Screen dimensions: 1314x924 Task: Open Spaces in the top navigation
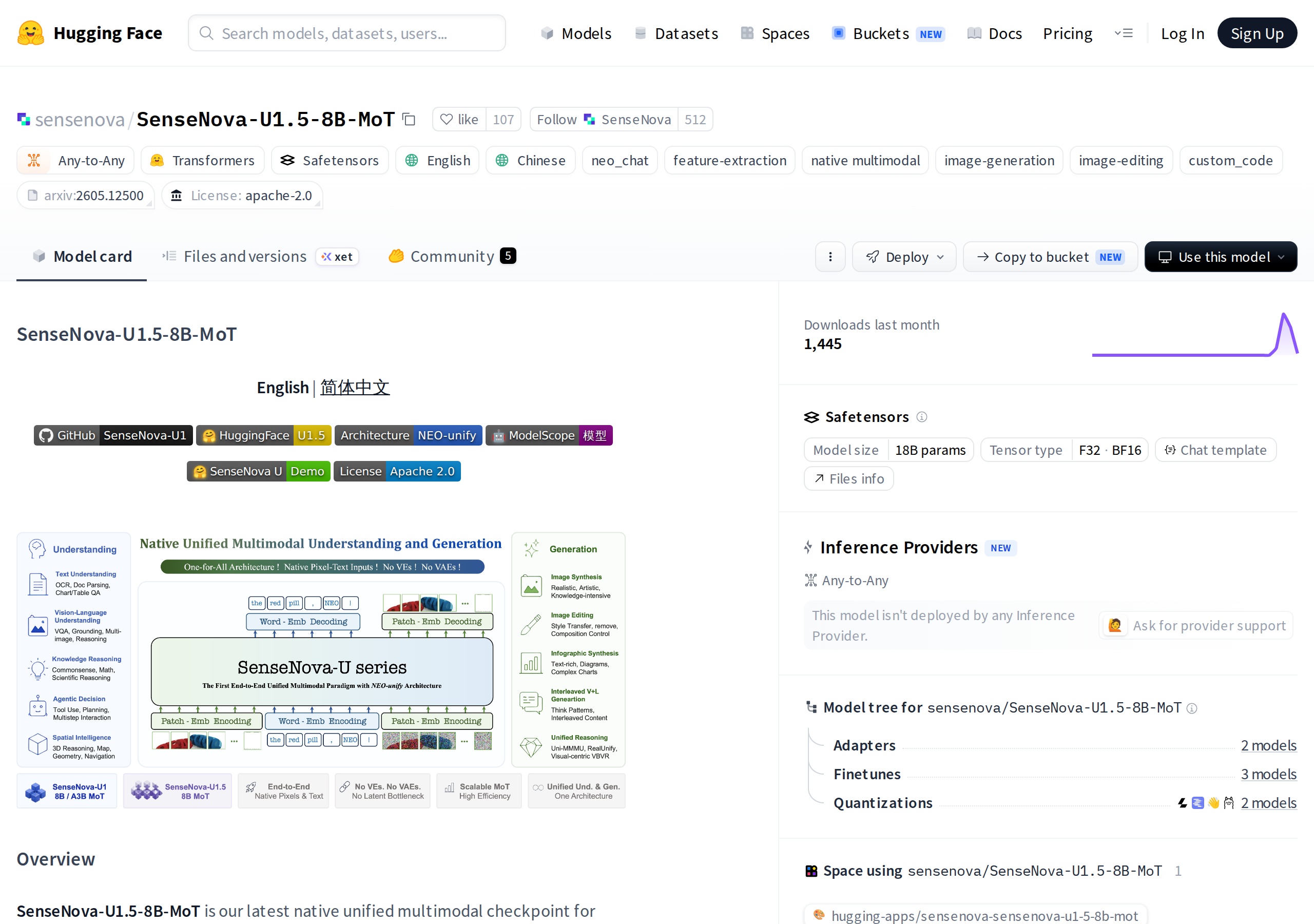point(775,33)
